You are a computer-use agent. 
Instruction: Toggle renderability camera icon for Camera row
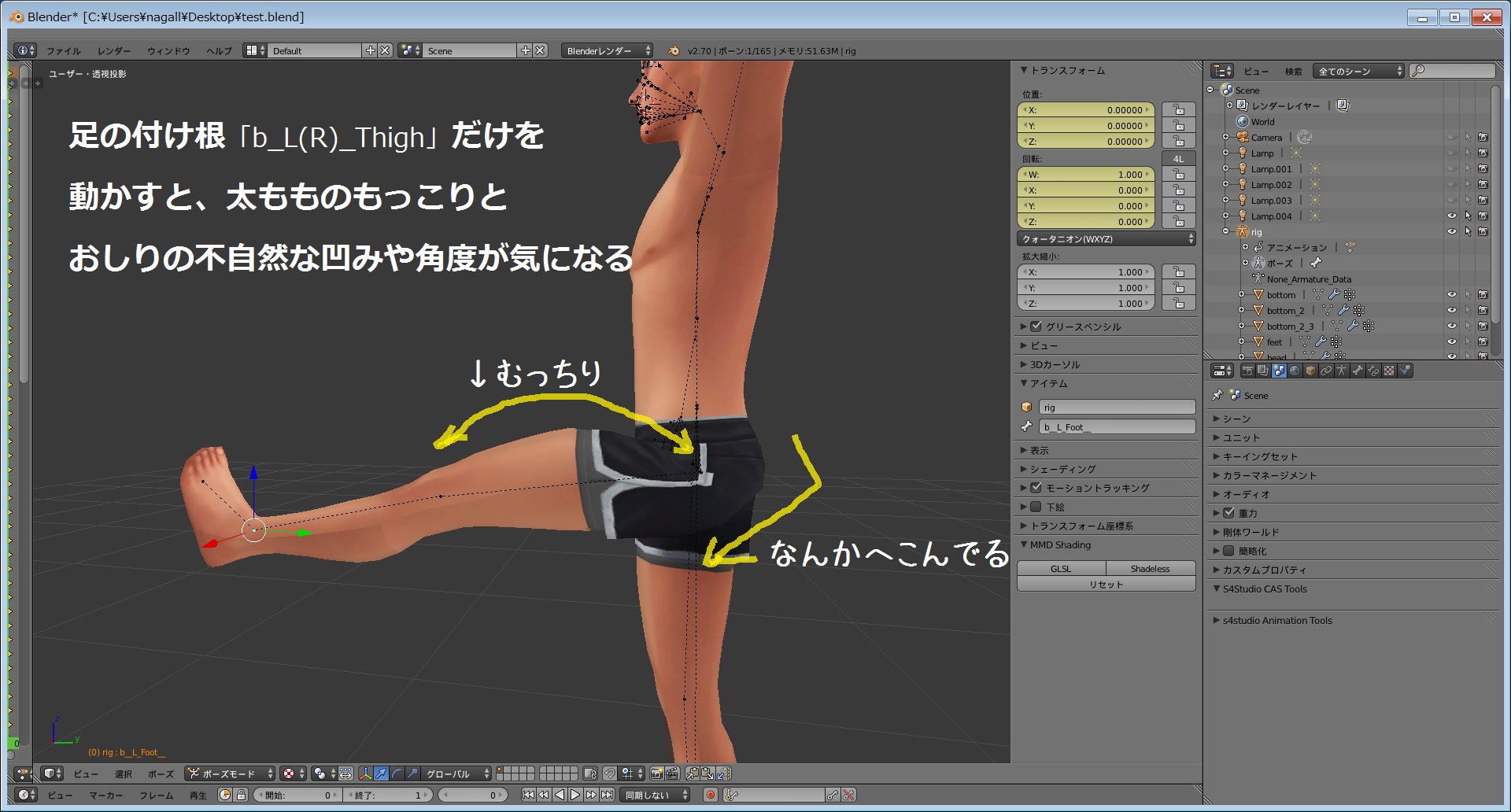coord(1483,137)
